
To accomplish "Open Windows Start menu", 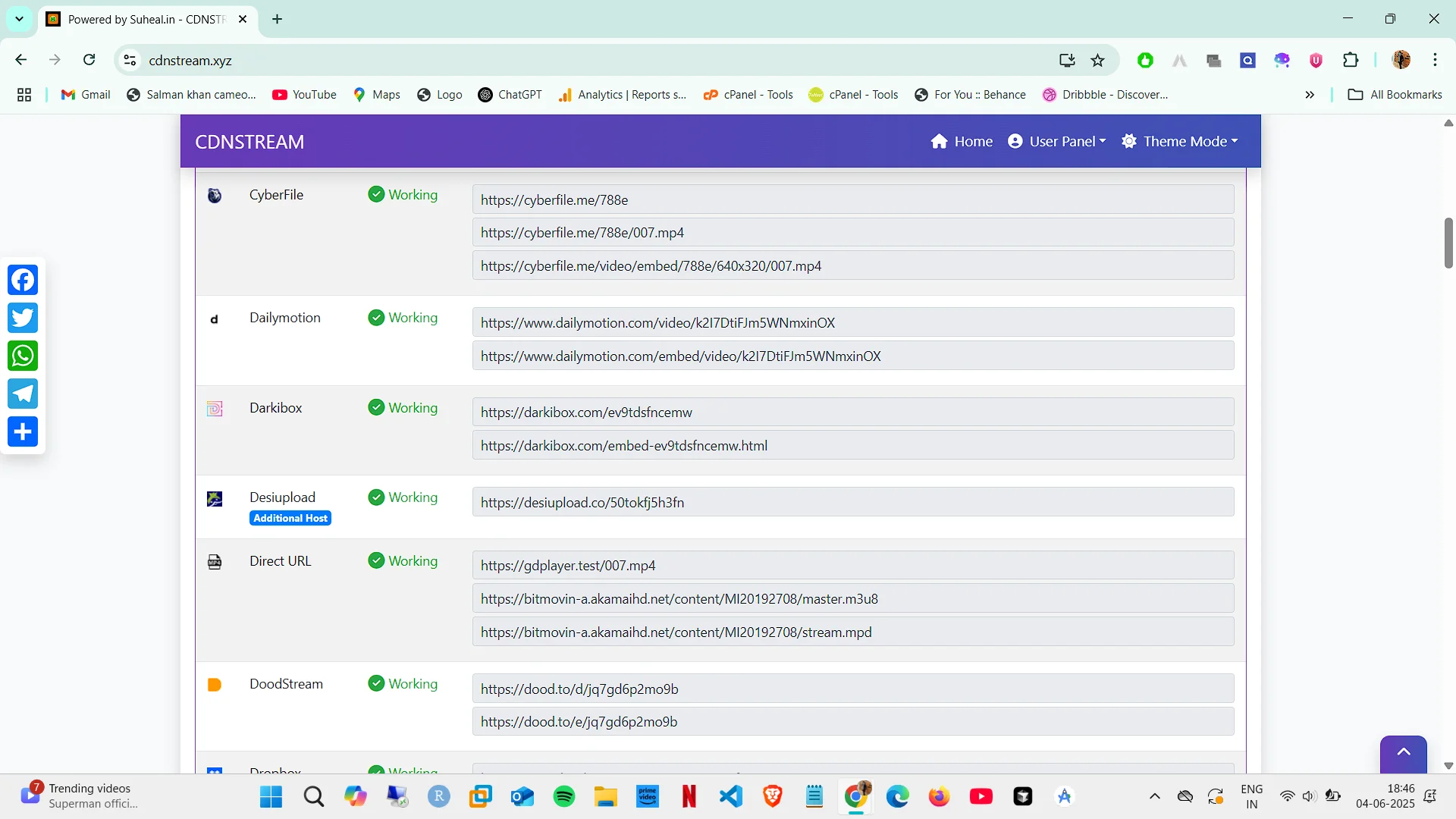I will point(271,796).
